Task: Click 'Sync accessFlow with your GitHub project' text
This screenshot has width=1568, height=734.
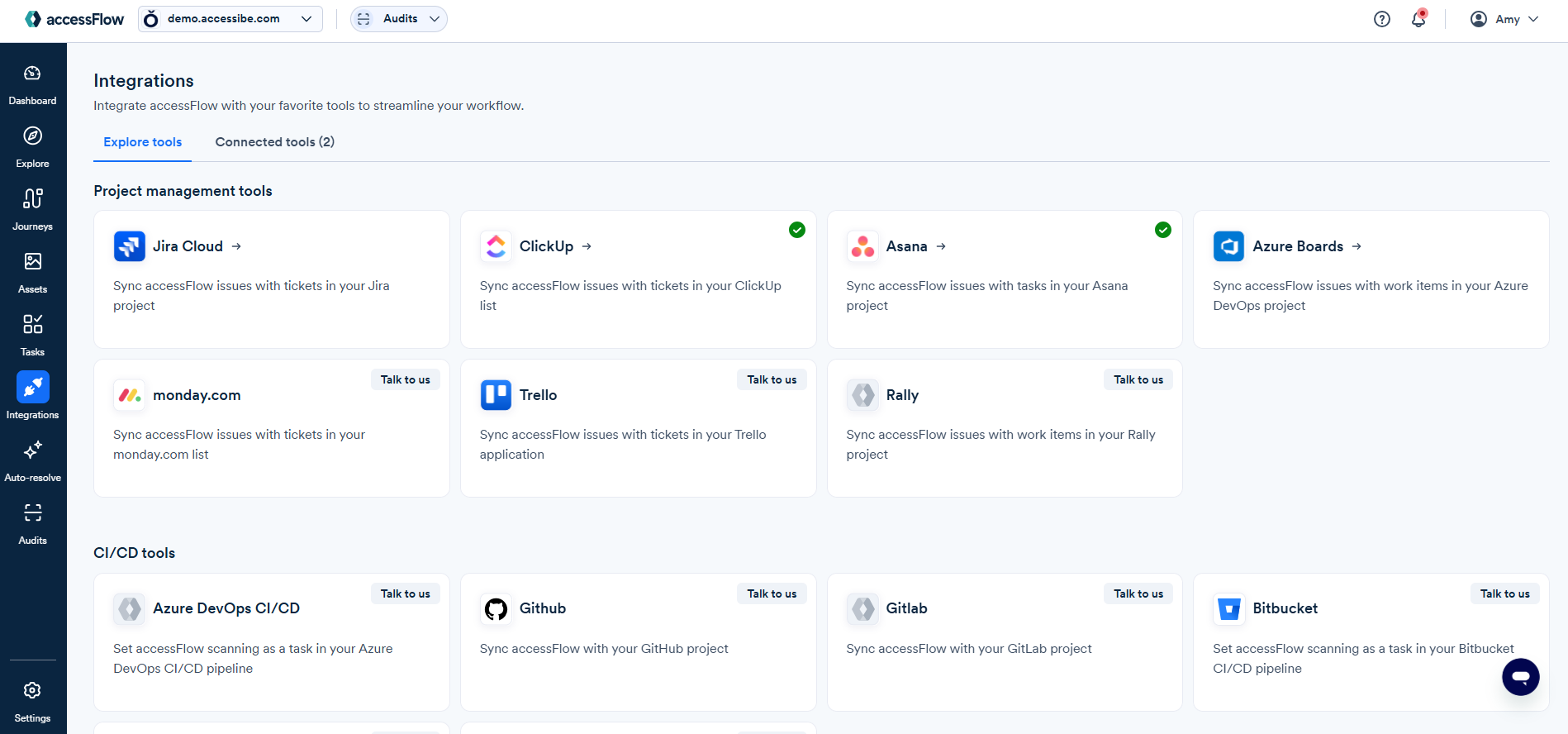Action: tap(604, 649)
